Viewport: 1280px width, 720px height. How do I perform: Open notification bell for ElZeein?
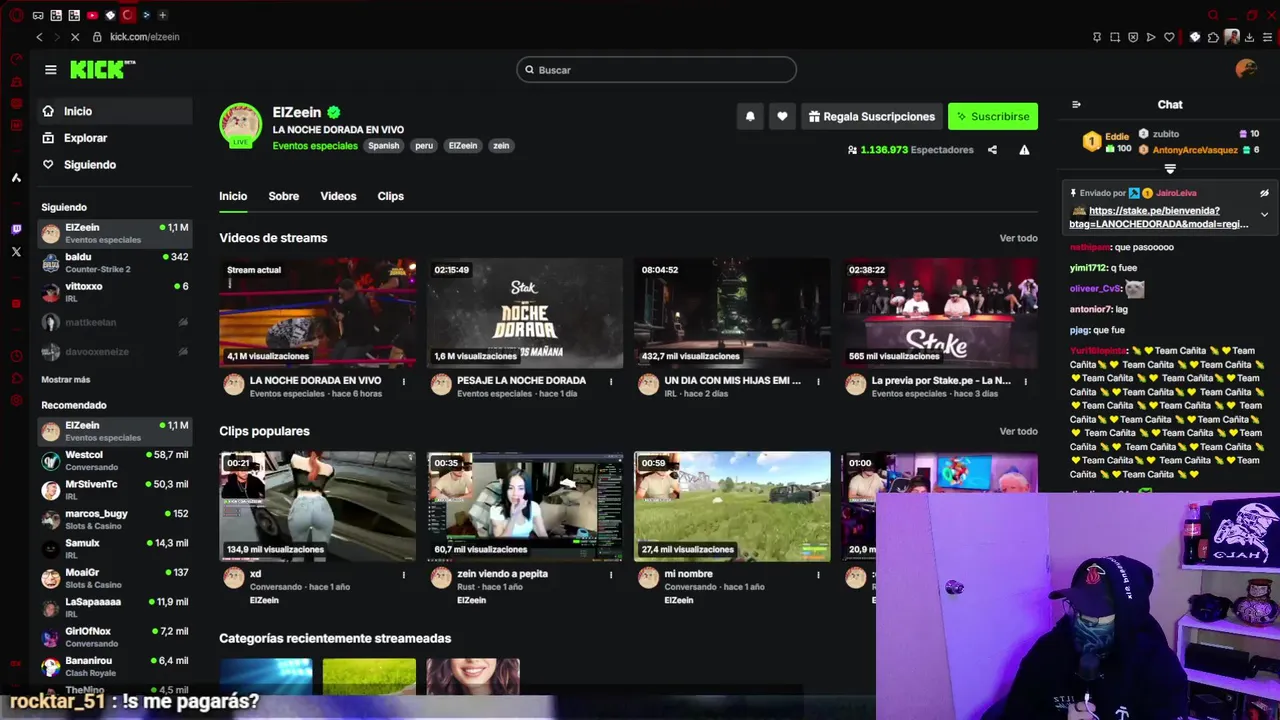pyautogui.click(x=750, y=116)
